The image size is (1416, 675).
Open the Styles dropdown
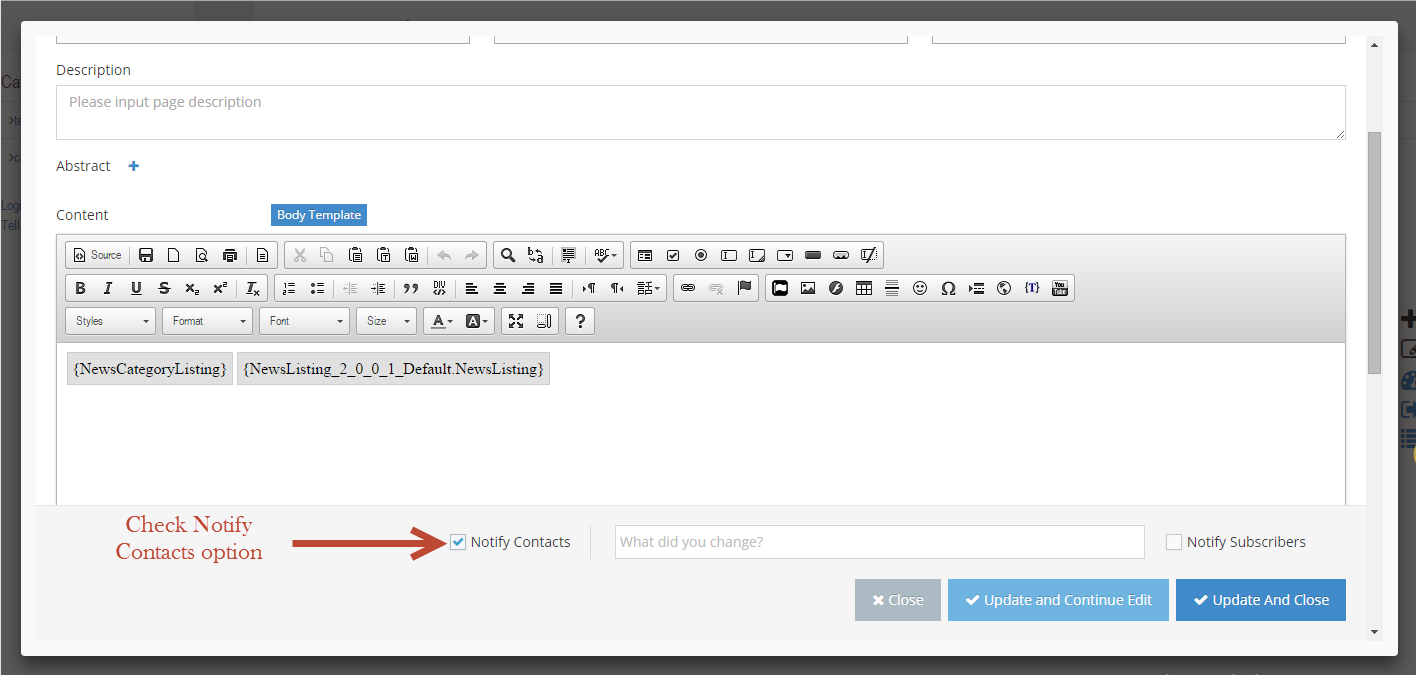(111, 321)
